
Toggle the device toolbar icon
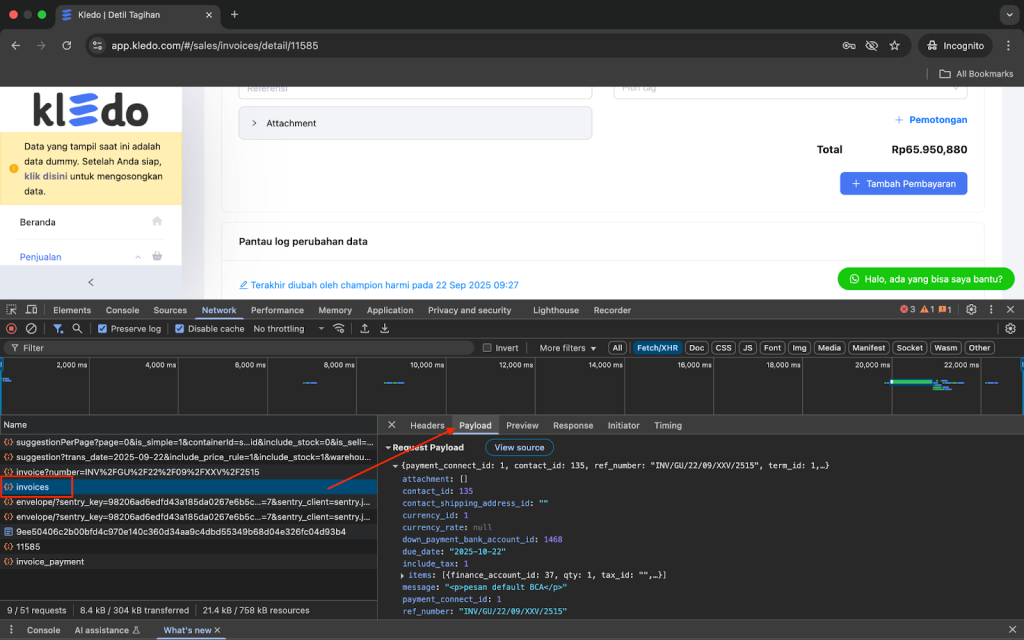point(31,310)
